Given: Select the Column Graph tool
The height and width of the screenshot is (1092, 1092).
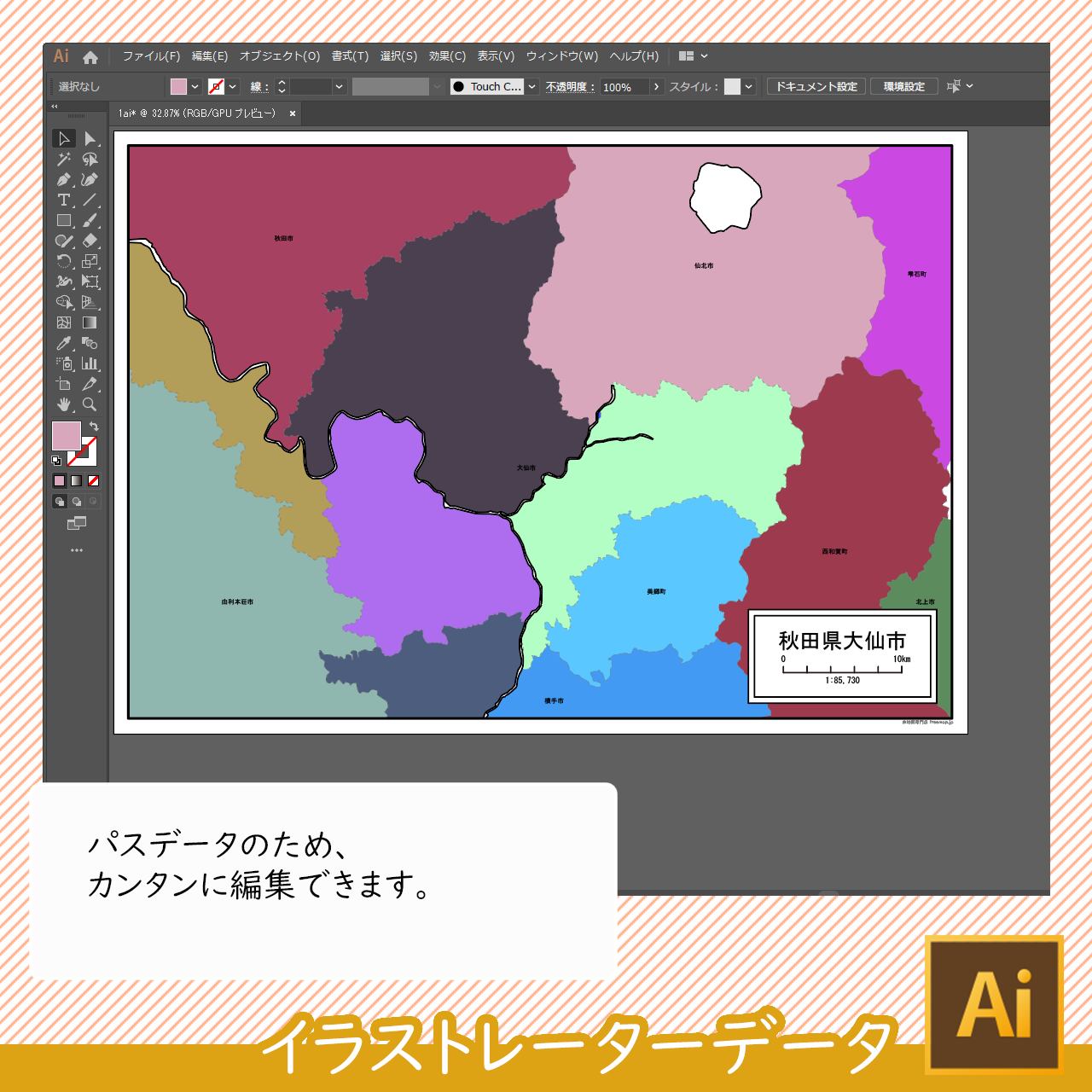Looking at the screenshot, I should tap(90, 363).
